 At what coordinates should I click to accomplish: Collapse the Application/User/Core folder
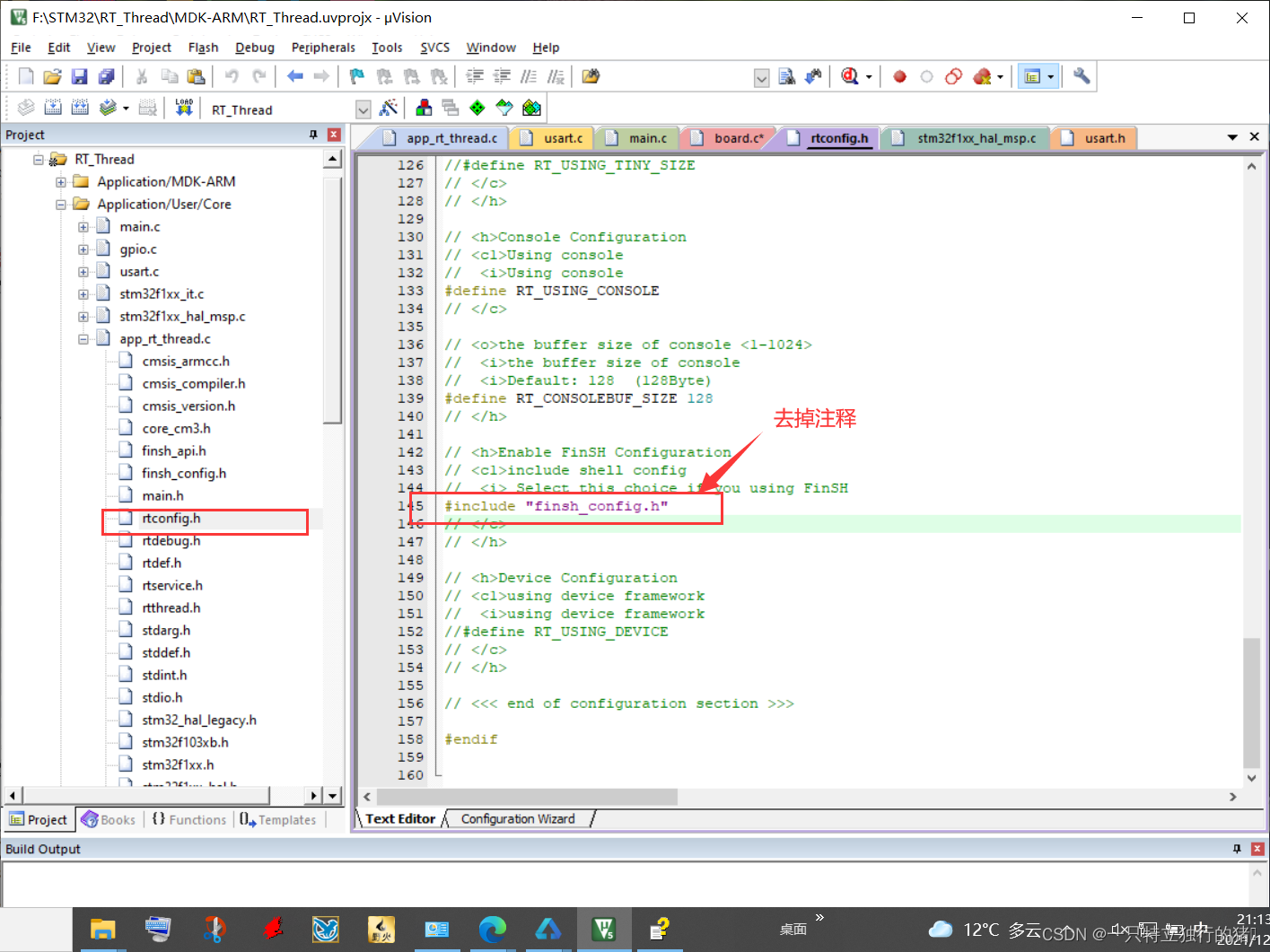61,205
